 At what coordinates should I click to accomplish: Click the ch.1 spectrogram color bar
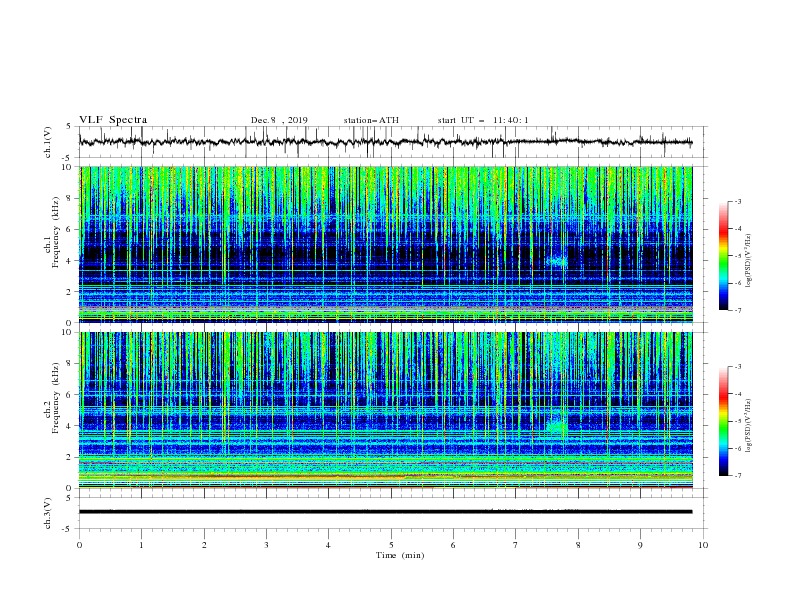click(x=724, y=256)
